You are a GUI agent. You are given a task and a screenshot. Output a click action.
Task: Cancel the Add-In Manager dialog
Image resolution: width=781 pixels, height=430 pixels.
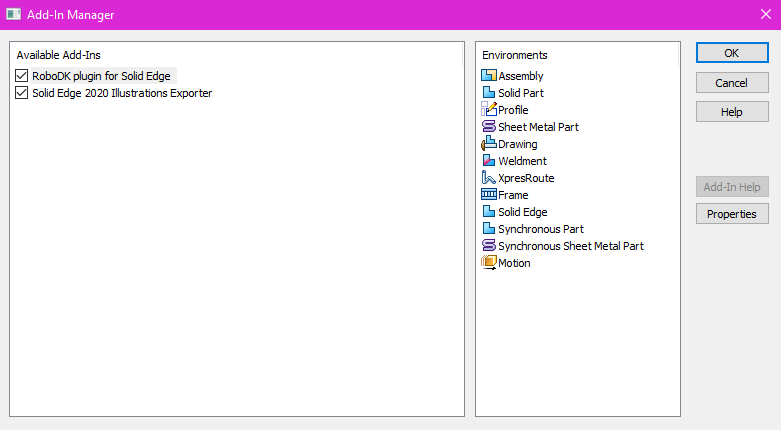tap(732, 83)
